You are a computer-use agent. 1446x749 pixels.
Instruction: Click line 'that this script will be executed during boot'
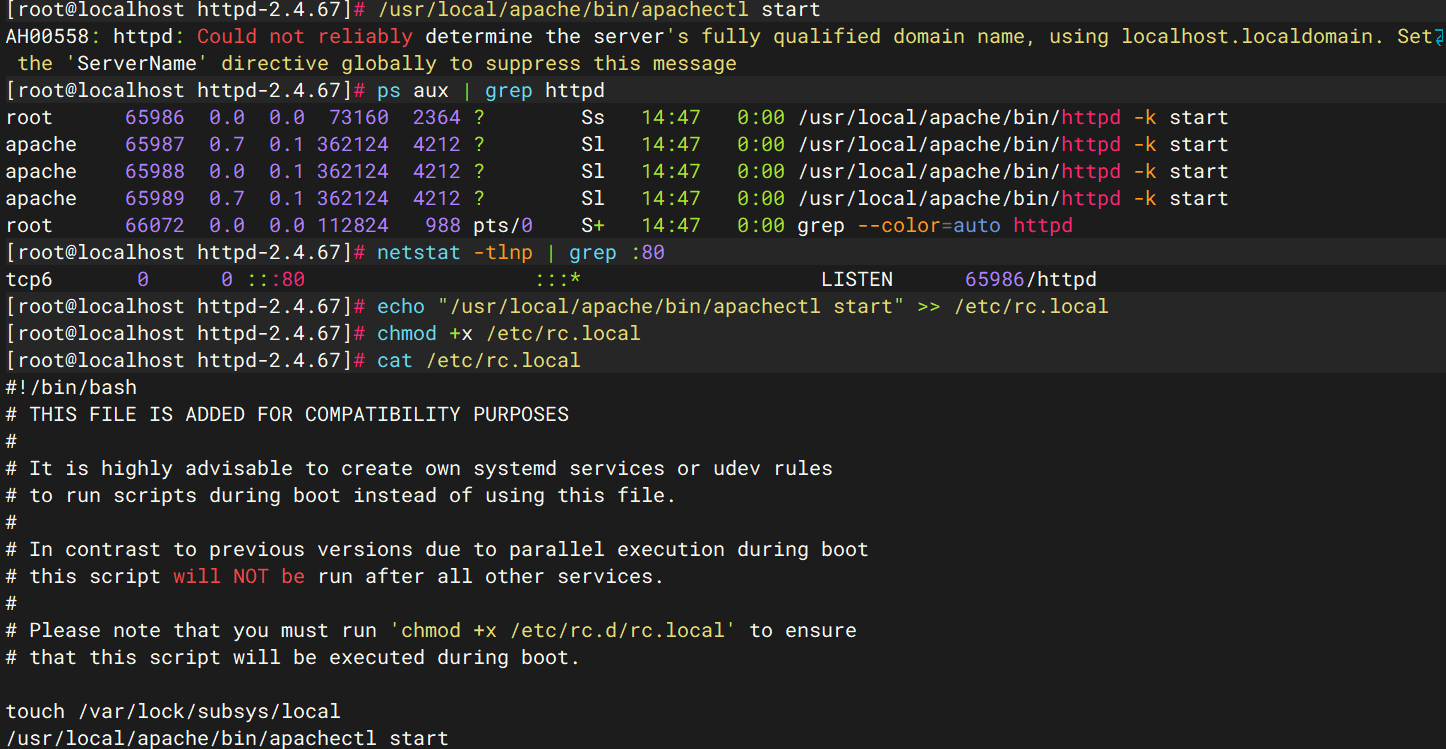(293, 658)
